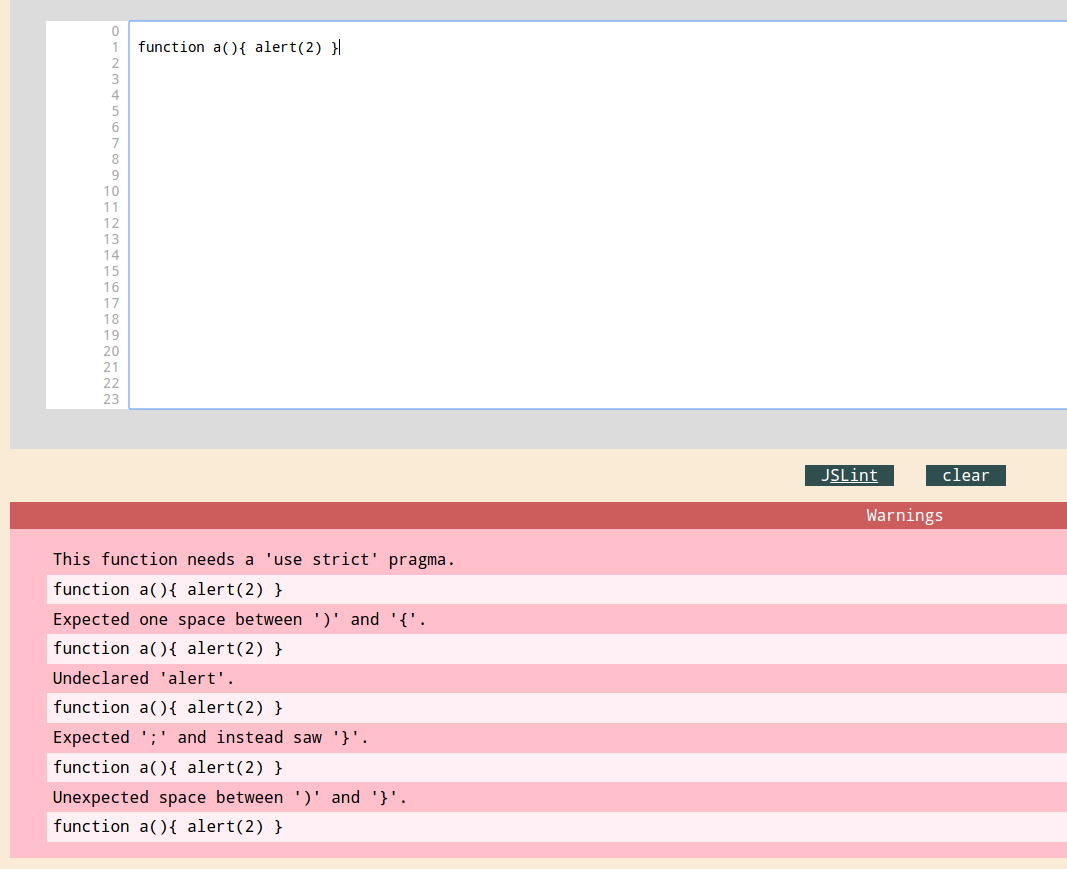
Task: Select the 'use strict' pragma warning message
Action: coord(254,559)
